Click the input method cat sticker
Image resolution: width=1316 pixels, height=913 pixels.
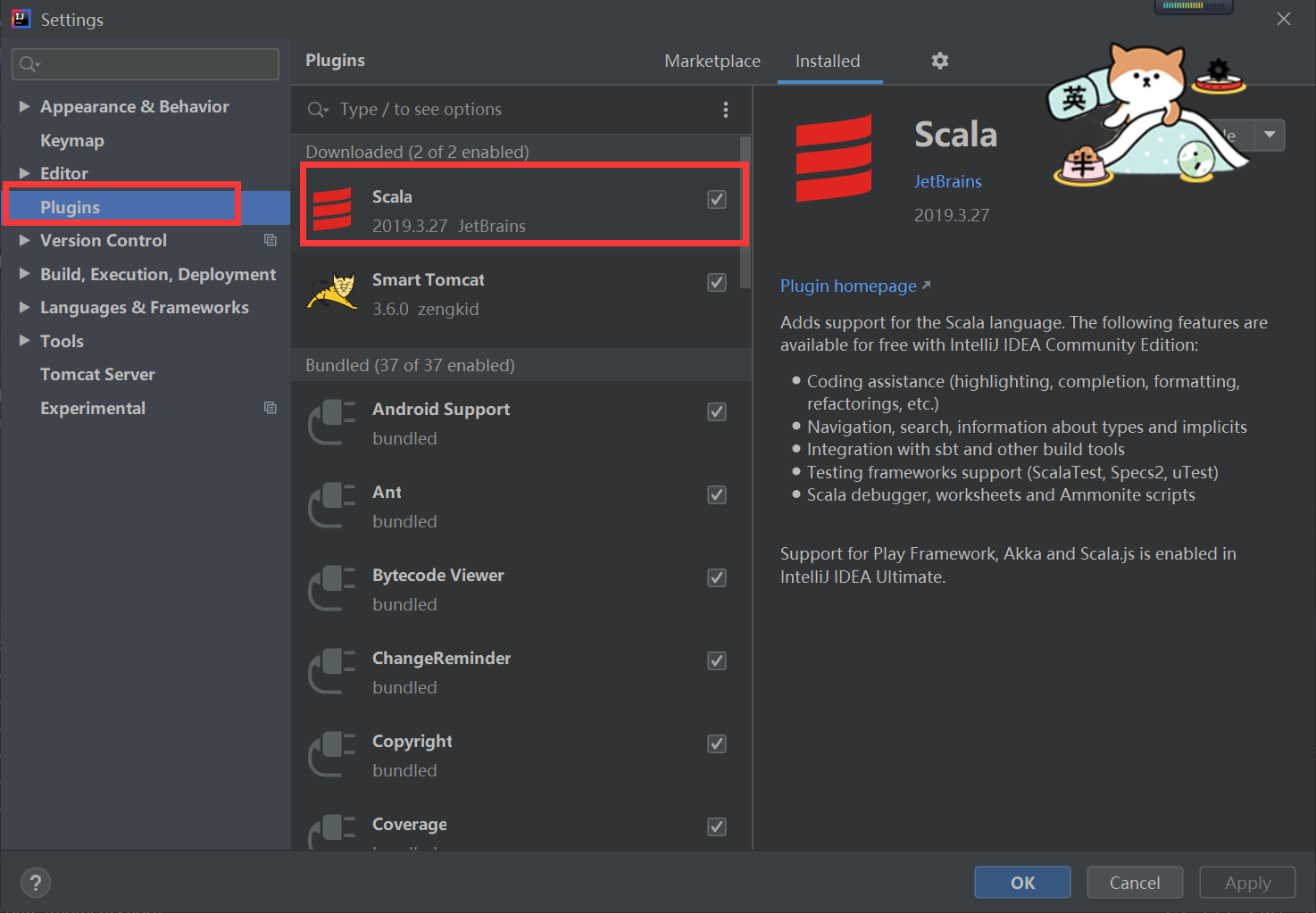1147,116
